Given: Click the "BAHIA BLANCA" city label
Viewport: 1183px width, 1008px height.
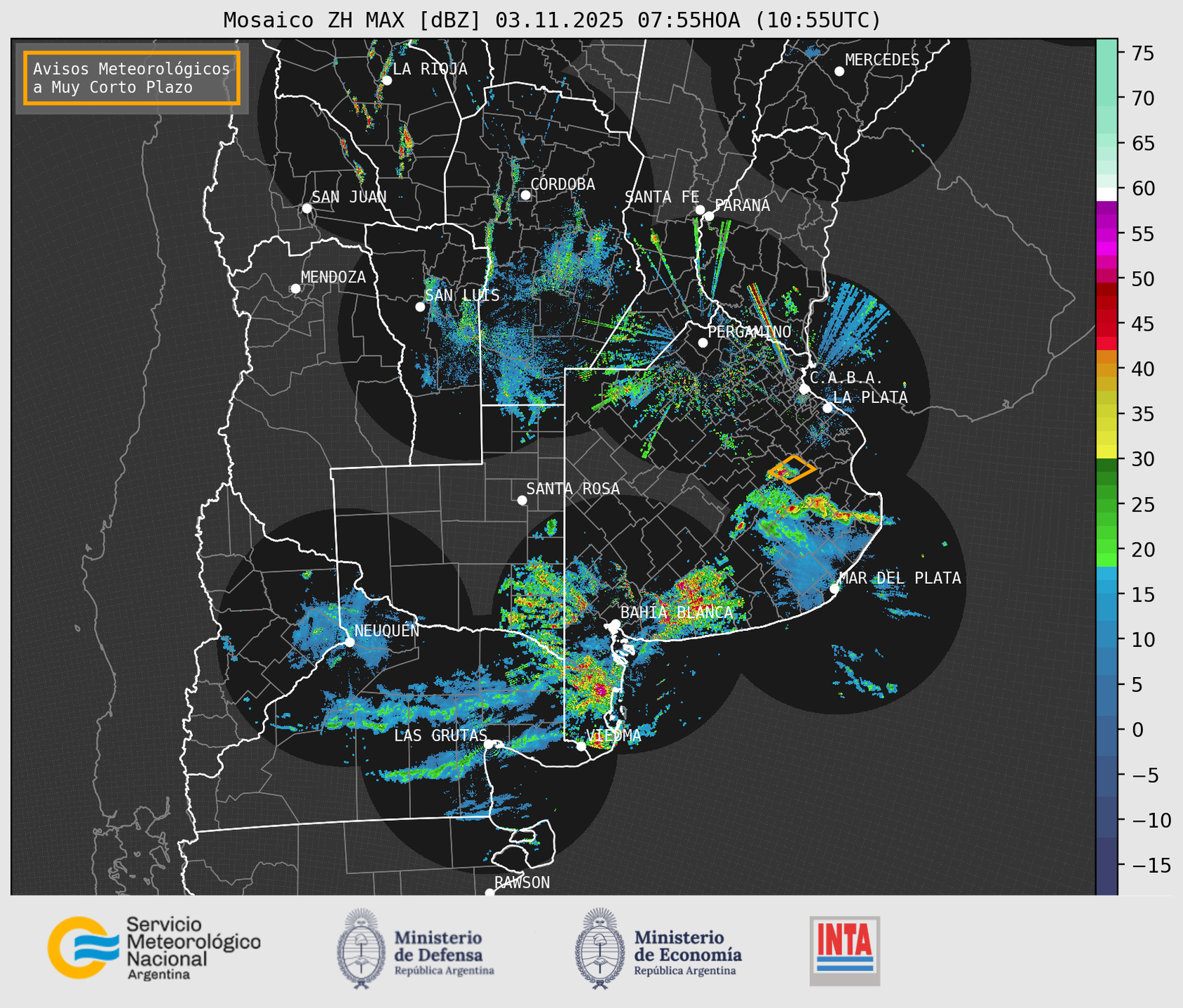Looking at the screenshot, I should (x=677, y=613).
